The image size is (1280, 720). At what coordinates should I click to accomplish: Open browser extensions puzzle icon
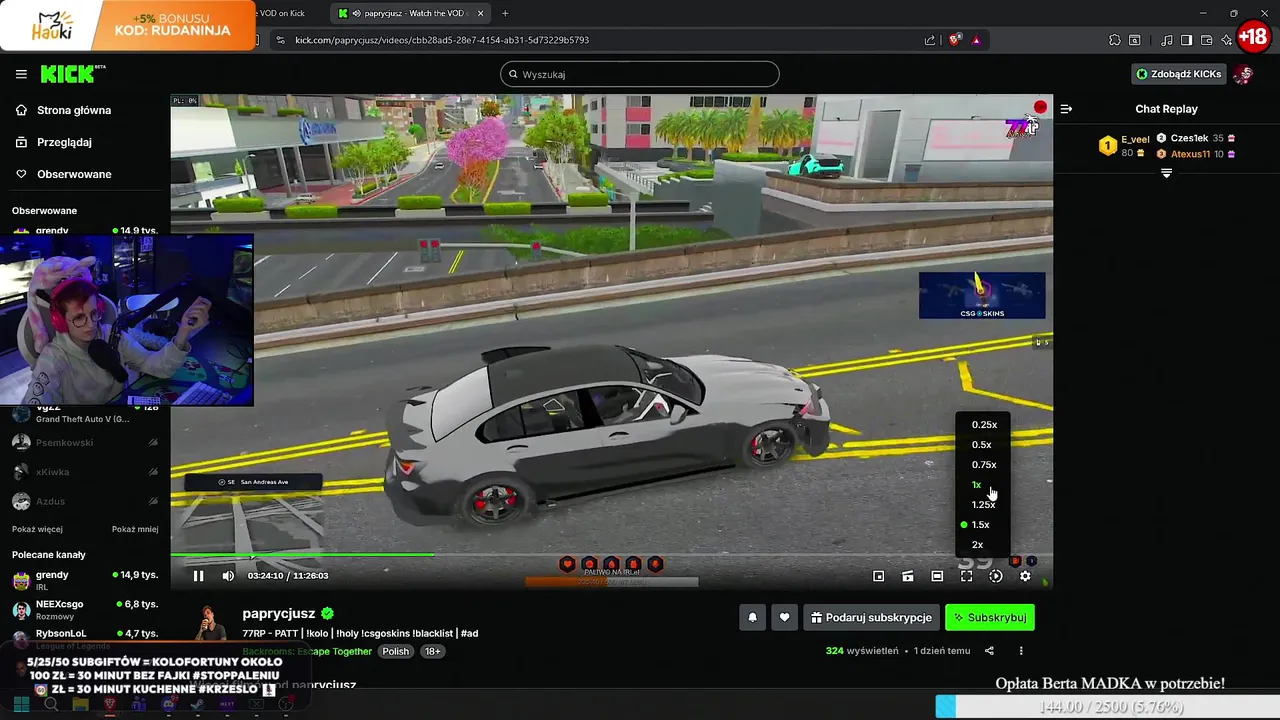click(x=1115, y=40)
